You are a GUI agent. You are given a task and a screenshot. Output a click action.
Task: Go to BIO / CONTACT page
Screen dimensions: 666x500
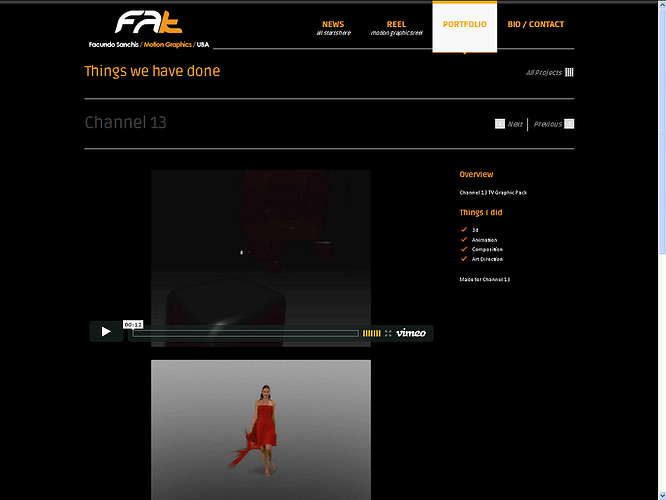(x=536, y=24)
